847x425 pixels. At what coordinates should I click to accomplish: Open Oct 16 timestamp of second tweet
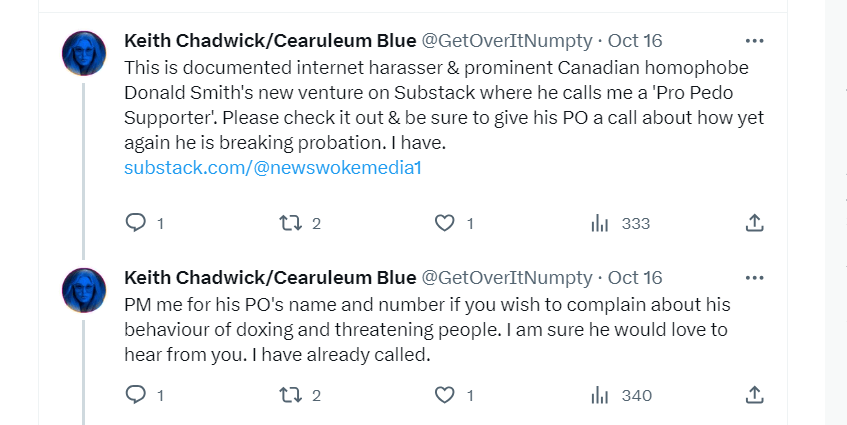635,278
